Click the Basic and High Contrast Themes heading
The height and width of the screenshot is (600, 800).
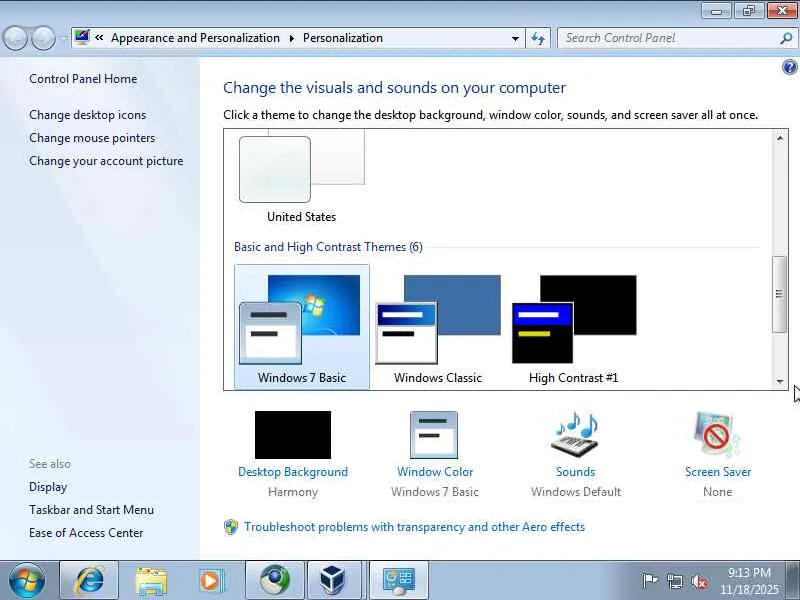click(328, 247)
